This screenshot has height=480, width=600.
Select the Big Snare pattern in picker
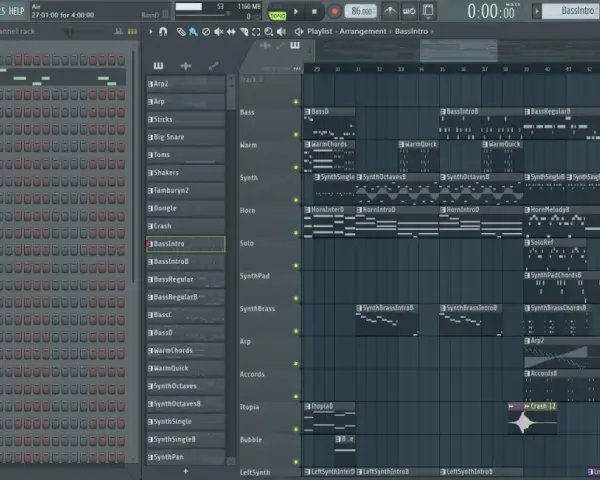point(186,137)
